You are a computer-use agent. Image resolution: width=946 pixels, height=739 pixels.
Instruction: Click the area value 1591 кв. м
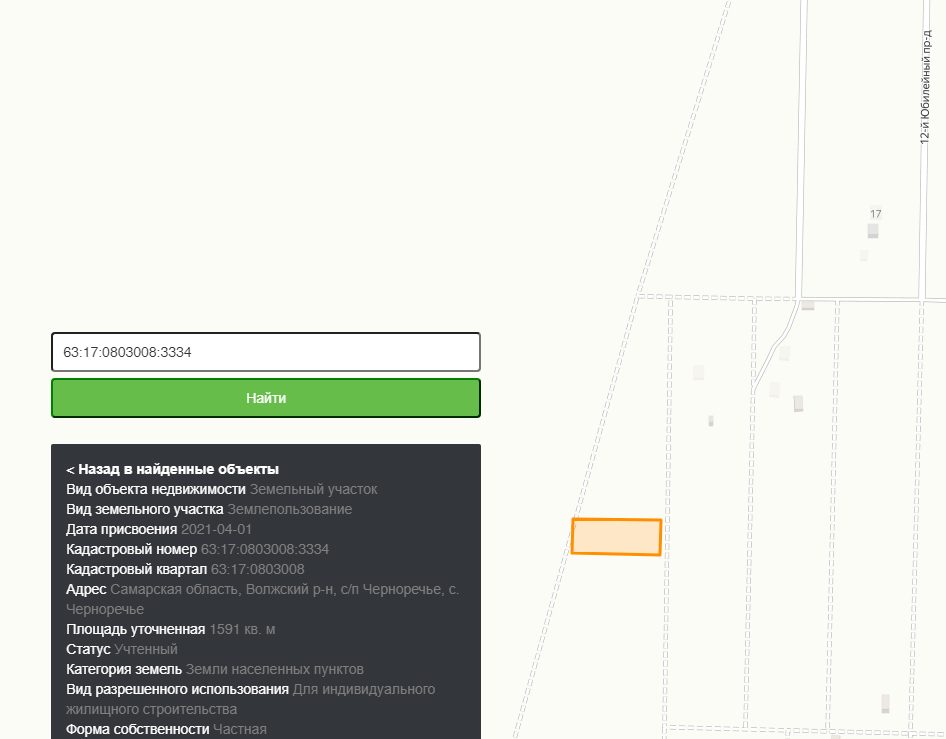(242, 629)
